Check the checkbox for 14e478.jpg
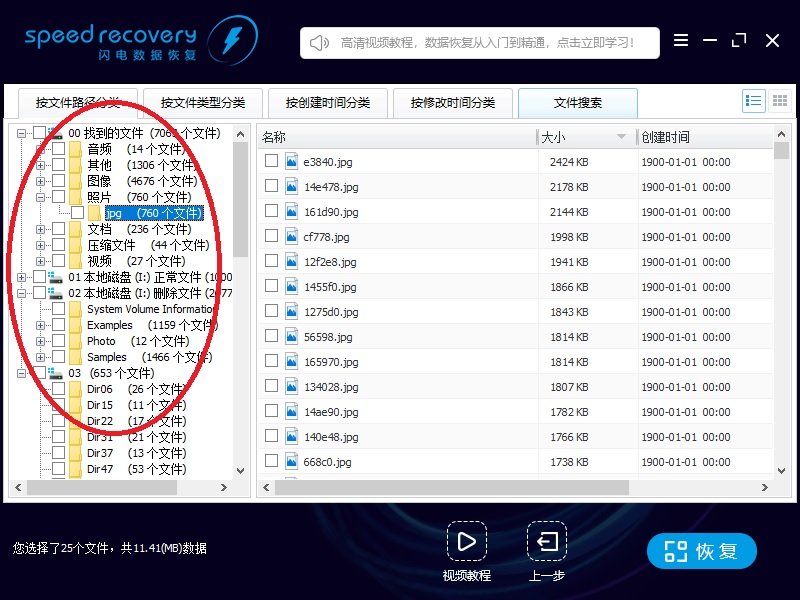This screenshot has width=800, height=600. (271, 185)
